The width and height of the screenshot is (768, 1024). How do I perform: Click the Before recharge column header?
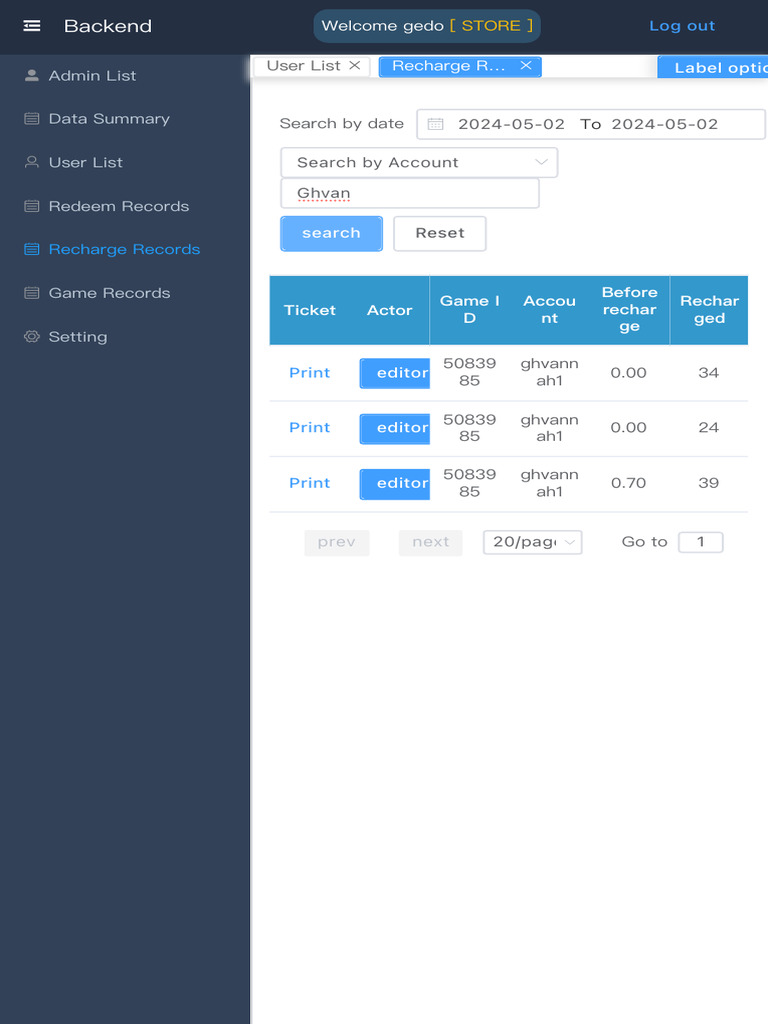pyautogui.click(x=630, y=310)
